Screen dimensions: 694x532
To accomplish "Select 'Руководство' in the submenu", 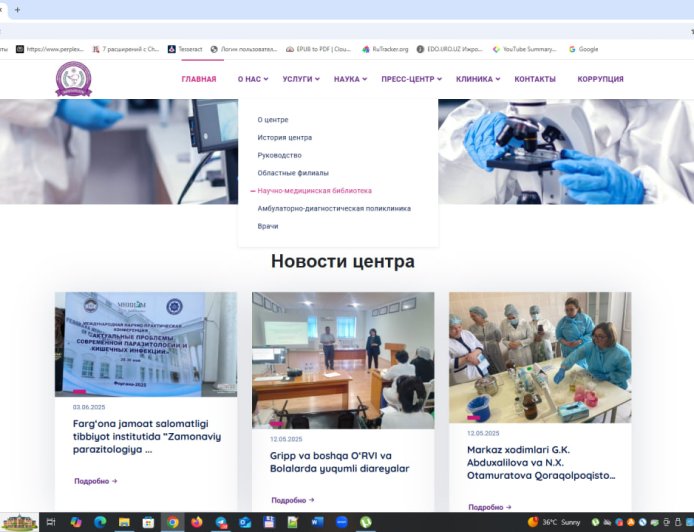I will coord(279,155).
